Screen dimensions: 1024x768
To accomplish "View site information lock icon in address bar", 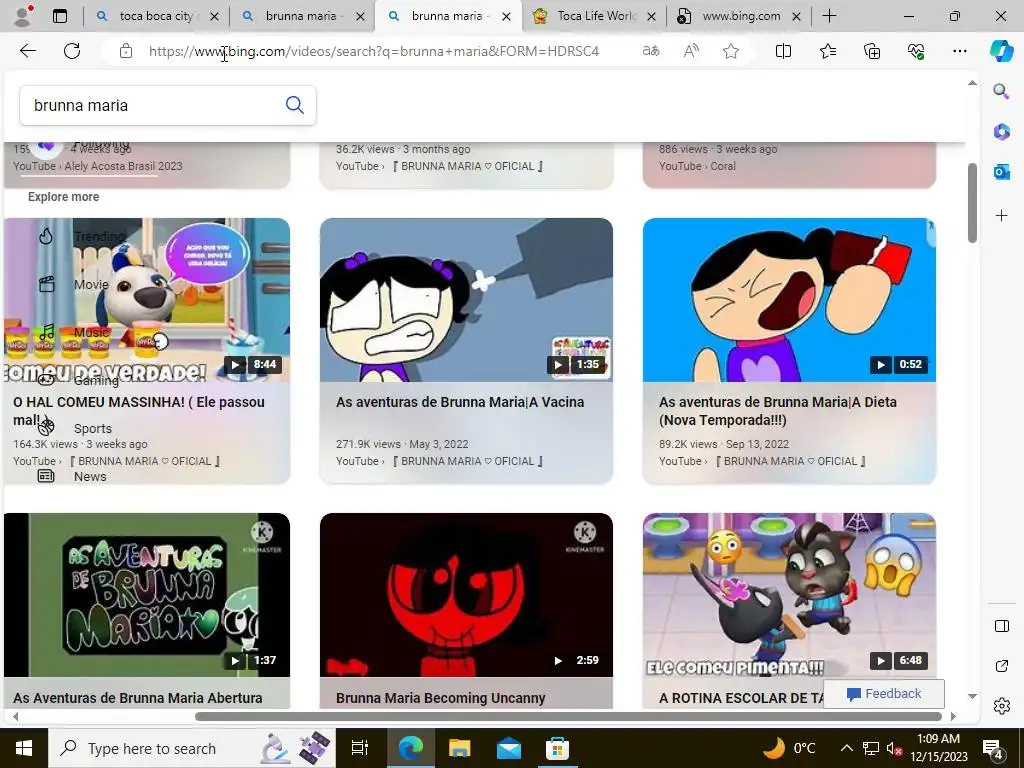I will (x=126, y=51).
